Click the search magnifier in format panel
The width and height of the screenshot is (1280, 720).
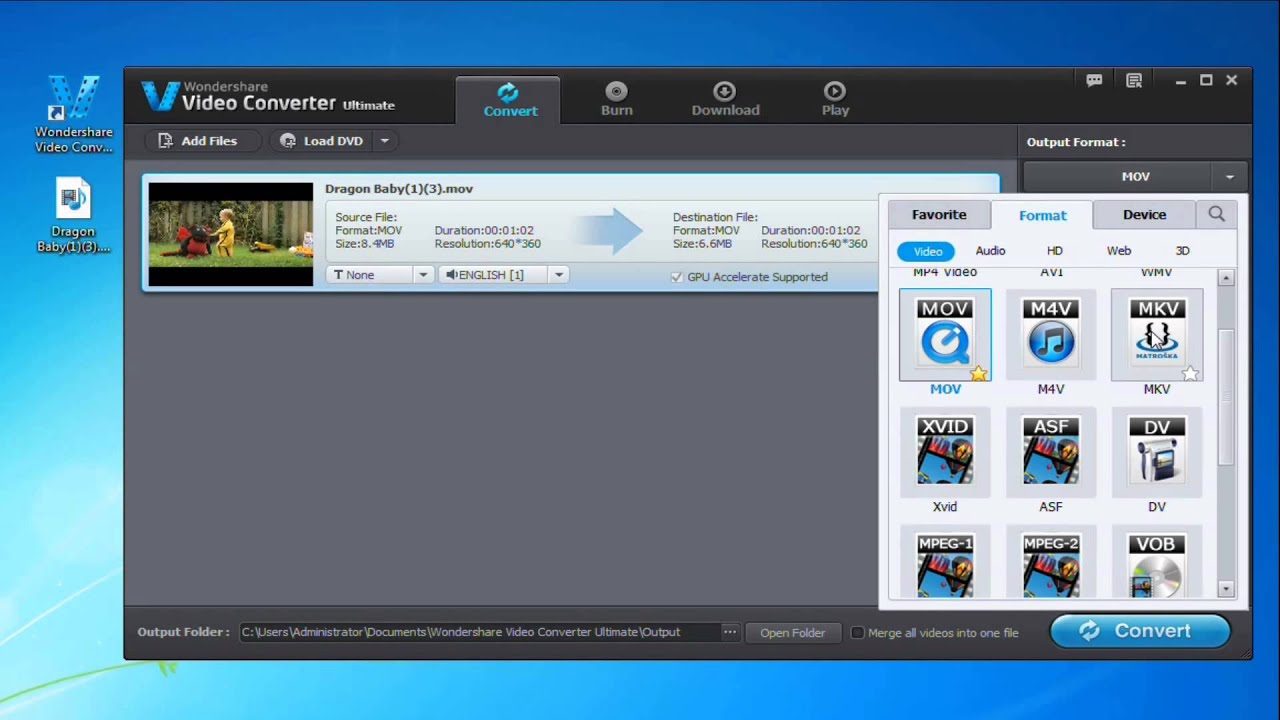pyautogui.click(x=1216, y=214)
